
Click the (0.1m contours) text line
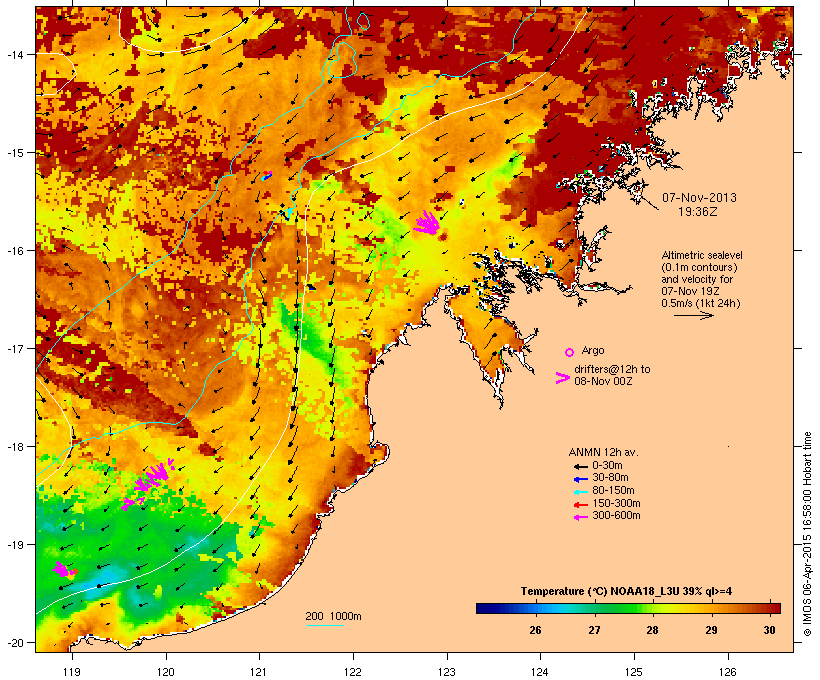(699, 267)
